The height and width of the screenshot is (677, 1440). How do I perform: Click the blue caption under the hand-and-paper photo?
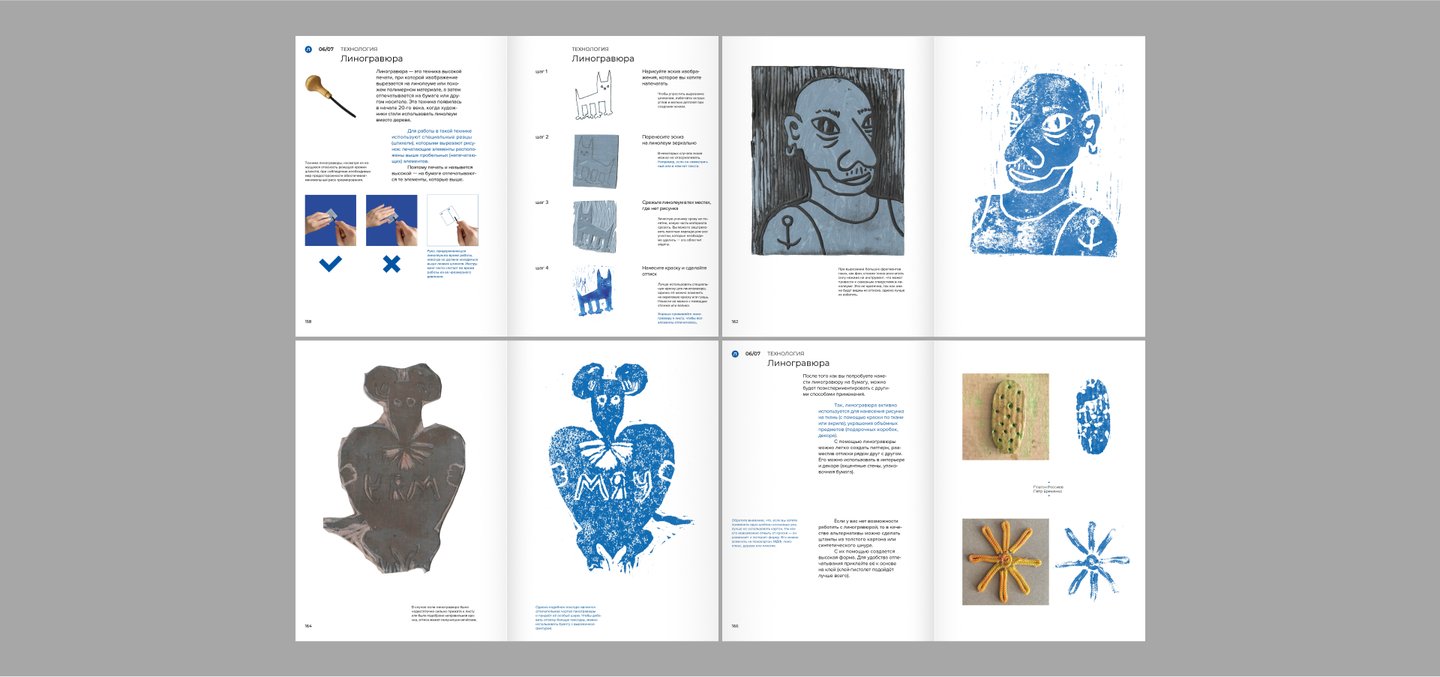(452, 262)
